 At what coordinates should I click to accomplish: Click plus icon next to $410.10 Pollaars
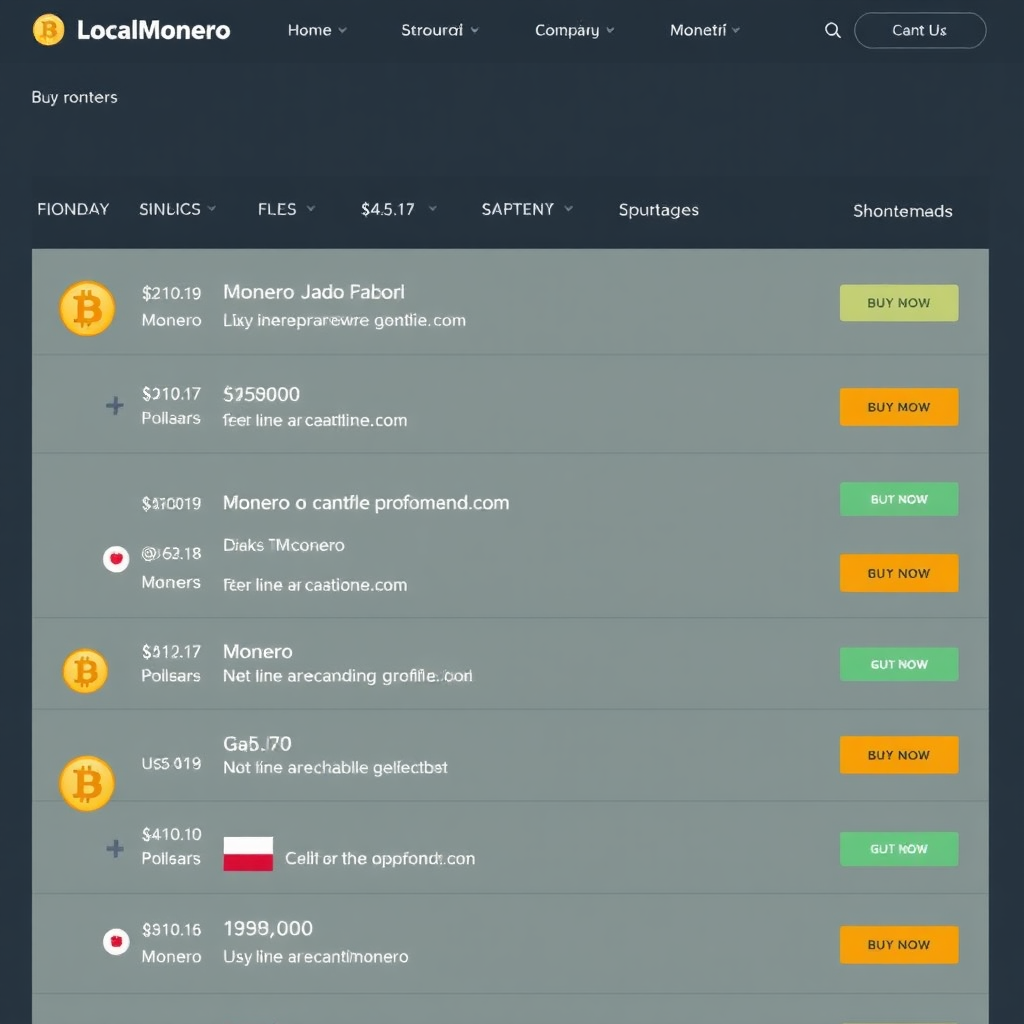[115, 848]
